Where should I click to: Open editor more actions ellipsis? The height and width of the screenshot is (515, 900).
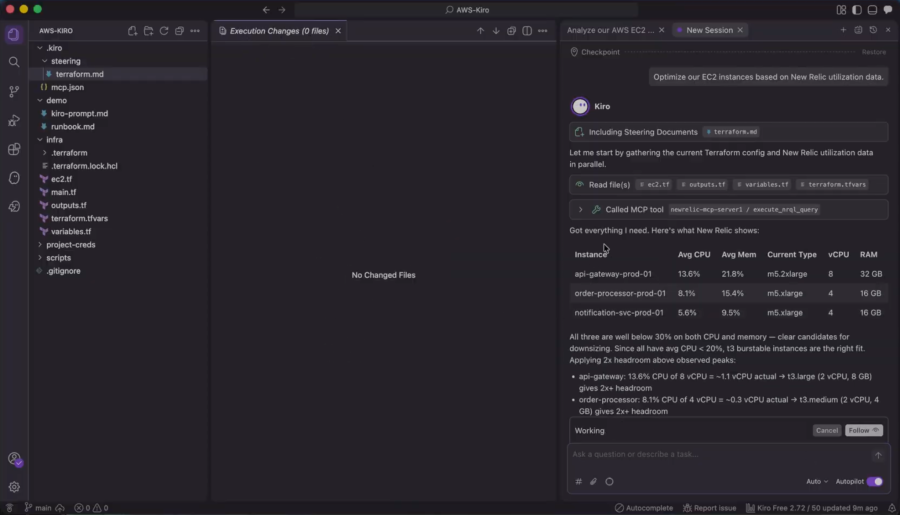pyautogui.click(x=542, y=31)
